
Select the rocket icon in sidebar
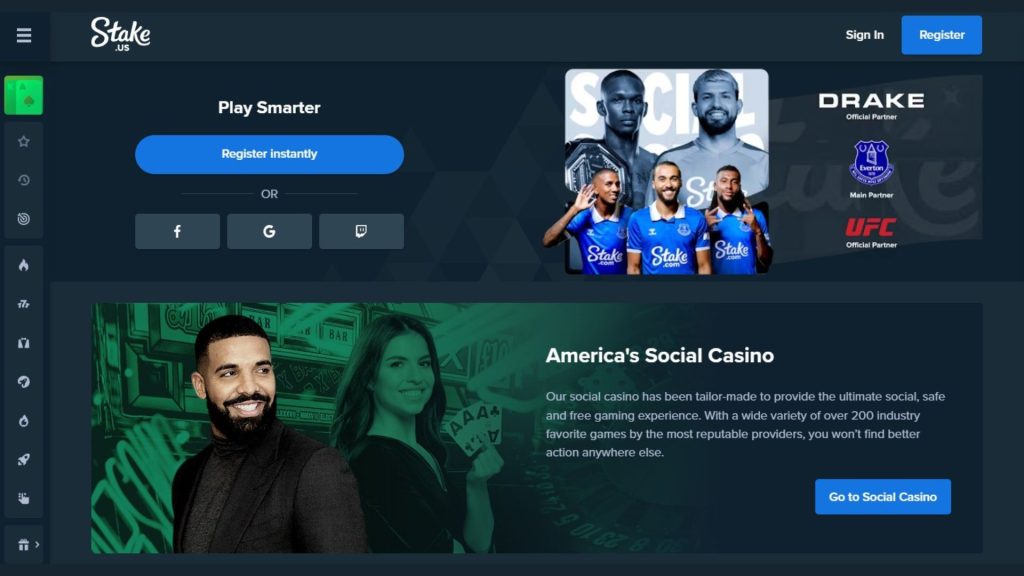point(24,460)
